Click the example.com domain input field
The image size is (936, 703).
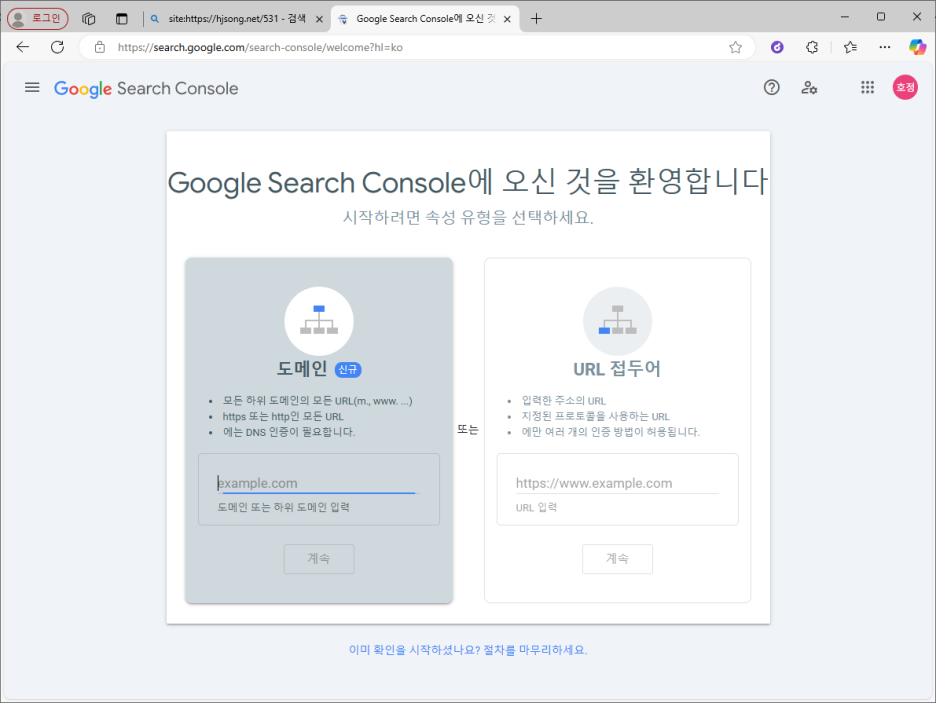click(319, 483)
